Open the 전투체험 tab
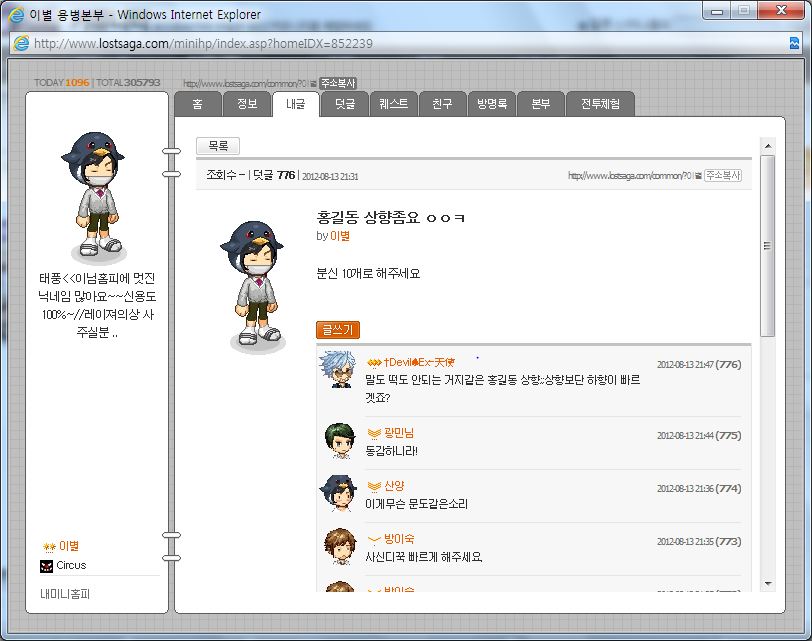This screenshot has width=812, height=641. (600, 104)
